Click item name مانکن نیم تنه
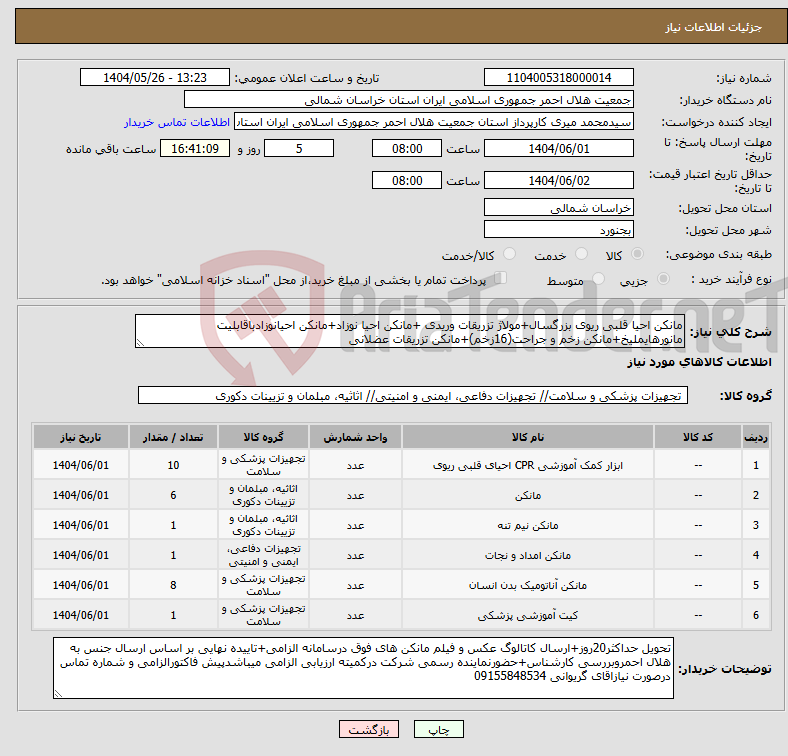 tap(528, 525)
